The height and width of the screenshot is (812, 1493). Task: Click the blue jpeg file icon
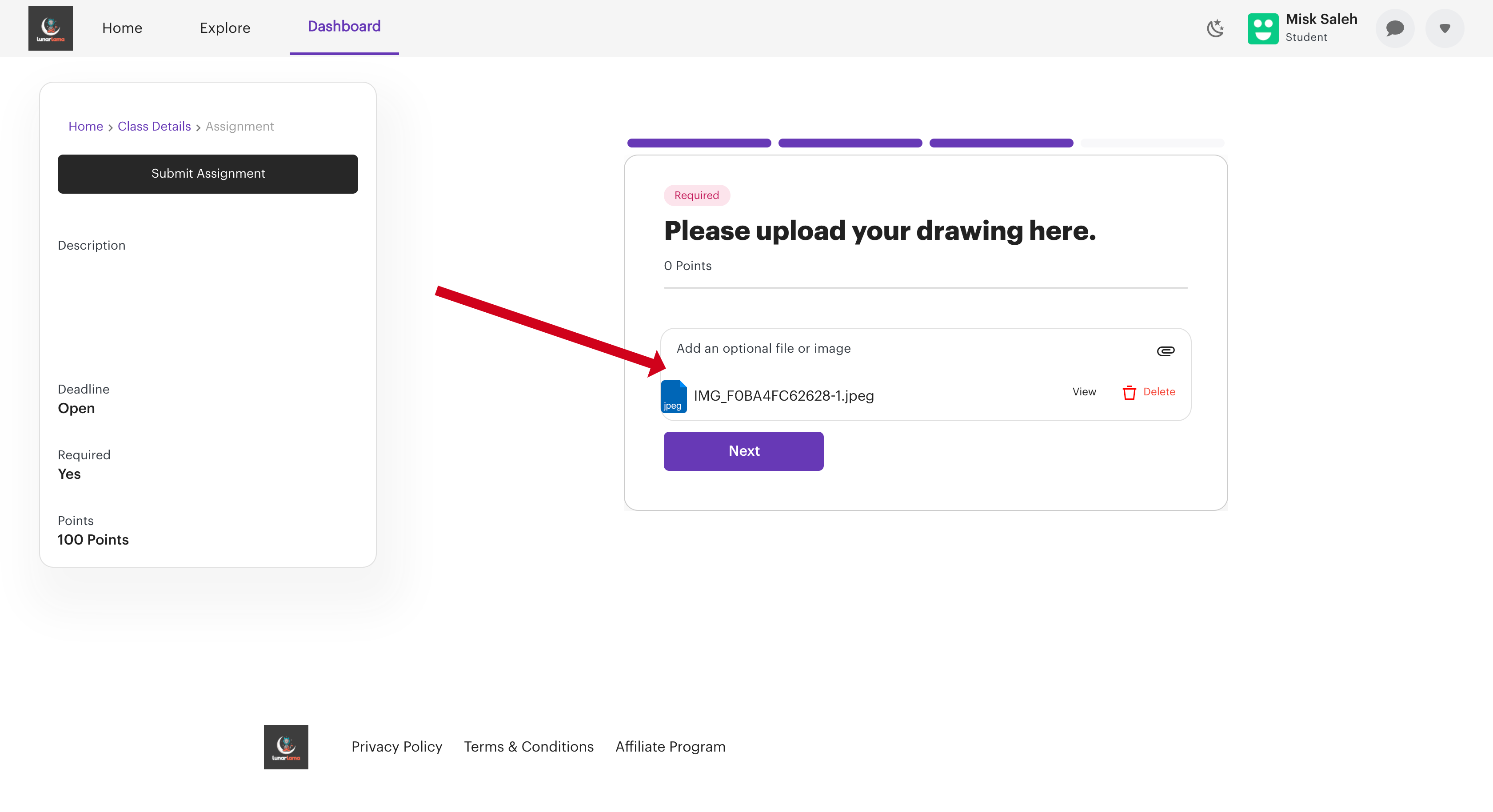(674, 396)
